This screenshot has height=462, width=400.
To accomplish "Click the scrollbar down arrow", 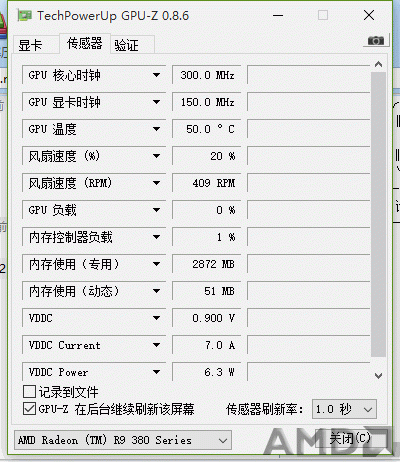I will [x=378, y=376].
